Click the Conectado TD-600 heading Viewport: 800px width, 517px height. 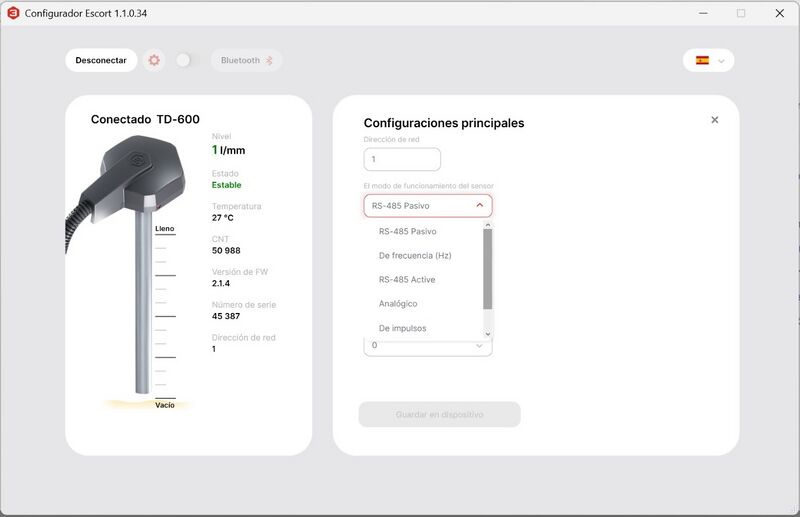[x=145, y=119]
